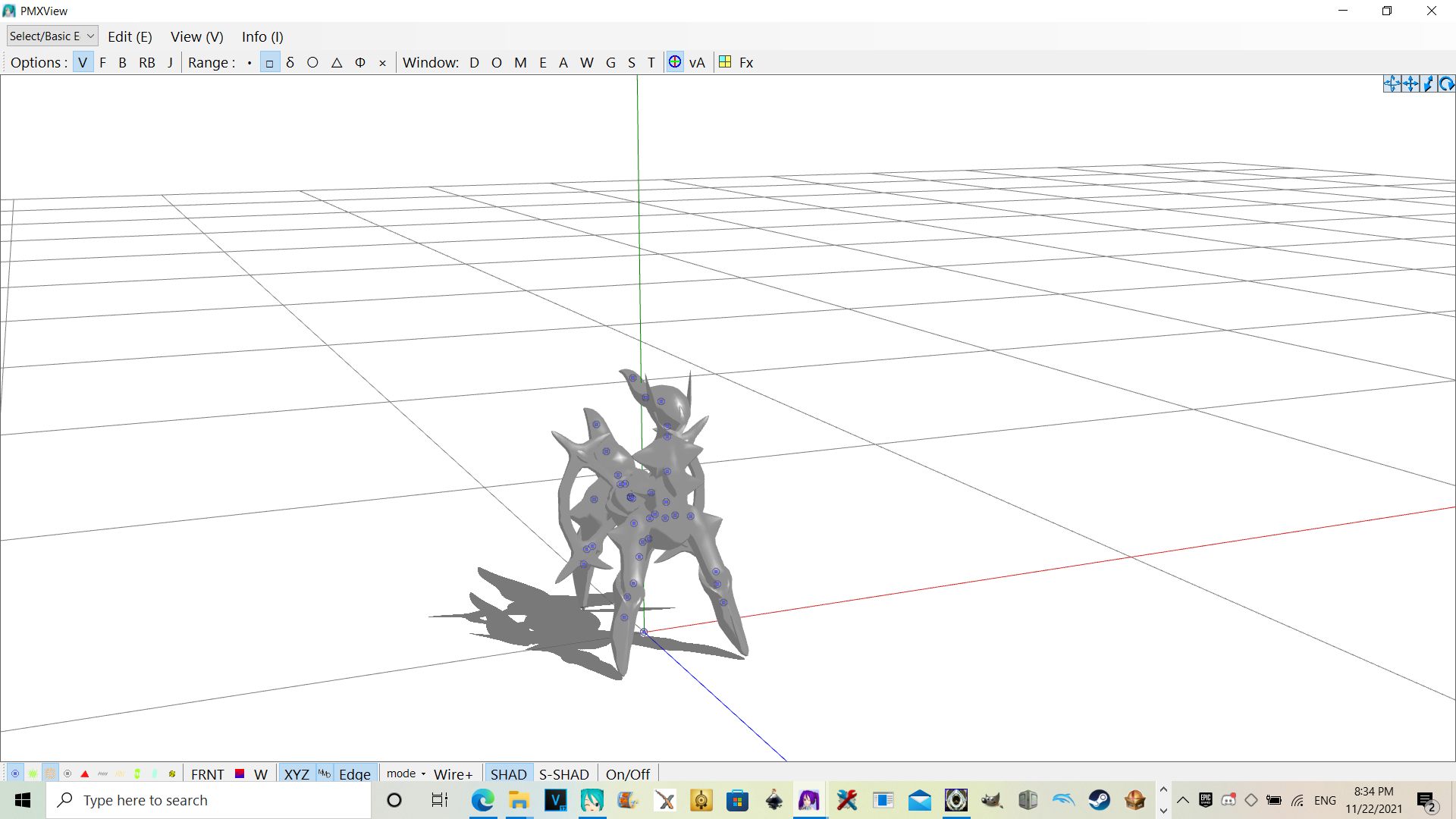Open Microsoft Edge from the taskbar
The image size is (1456, 819).
(482, 800)
